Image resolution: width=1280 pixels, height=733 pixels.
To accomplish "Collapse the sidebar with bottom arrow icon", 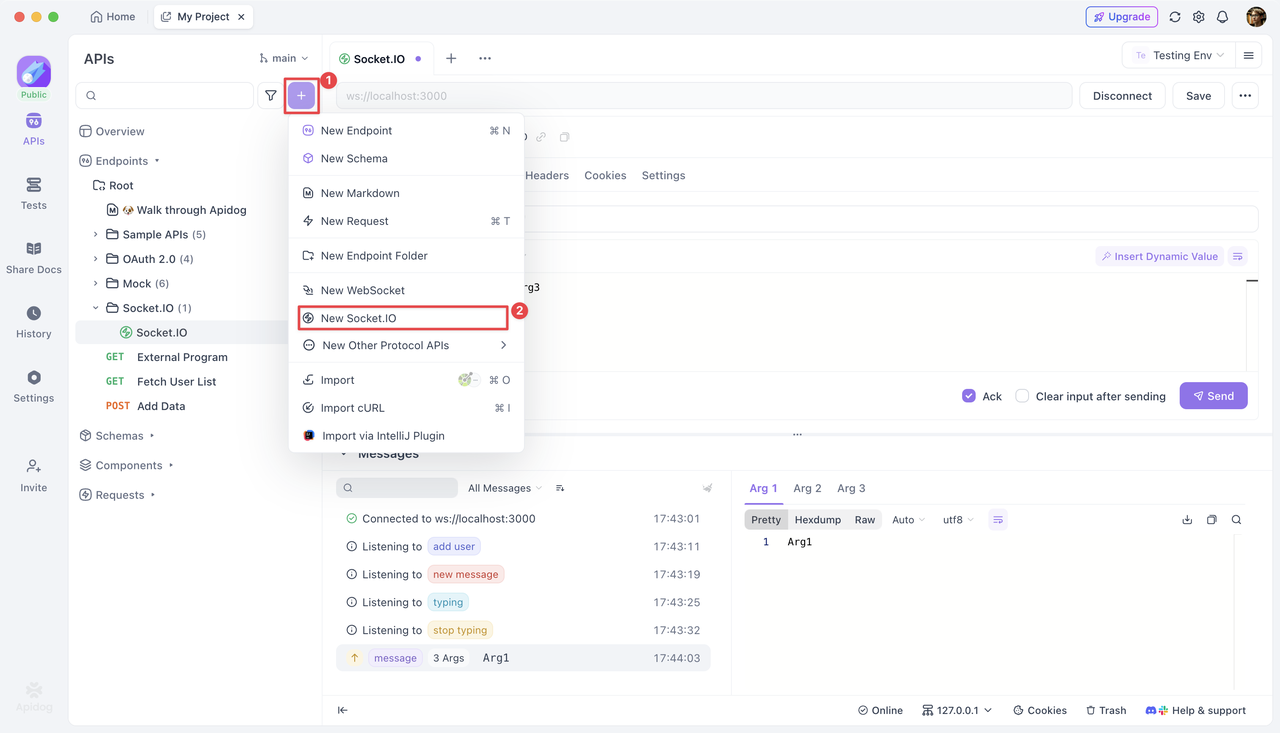I will point(342,710).
